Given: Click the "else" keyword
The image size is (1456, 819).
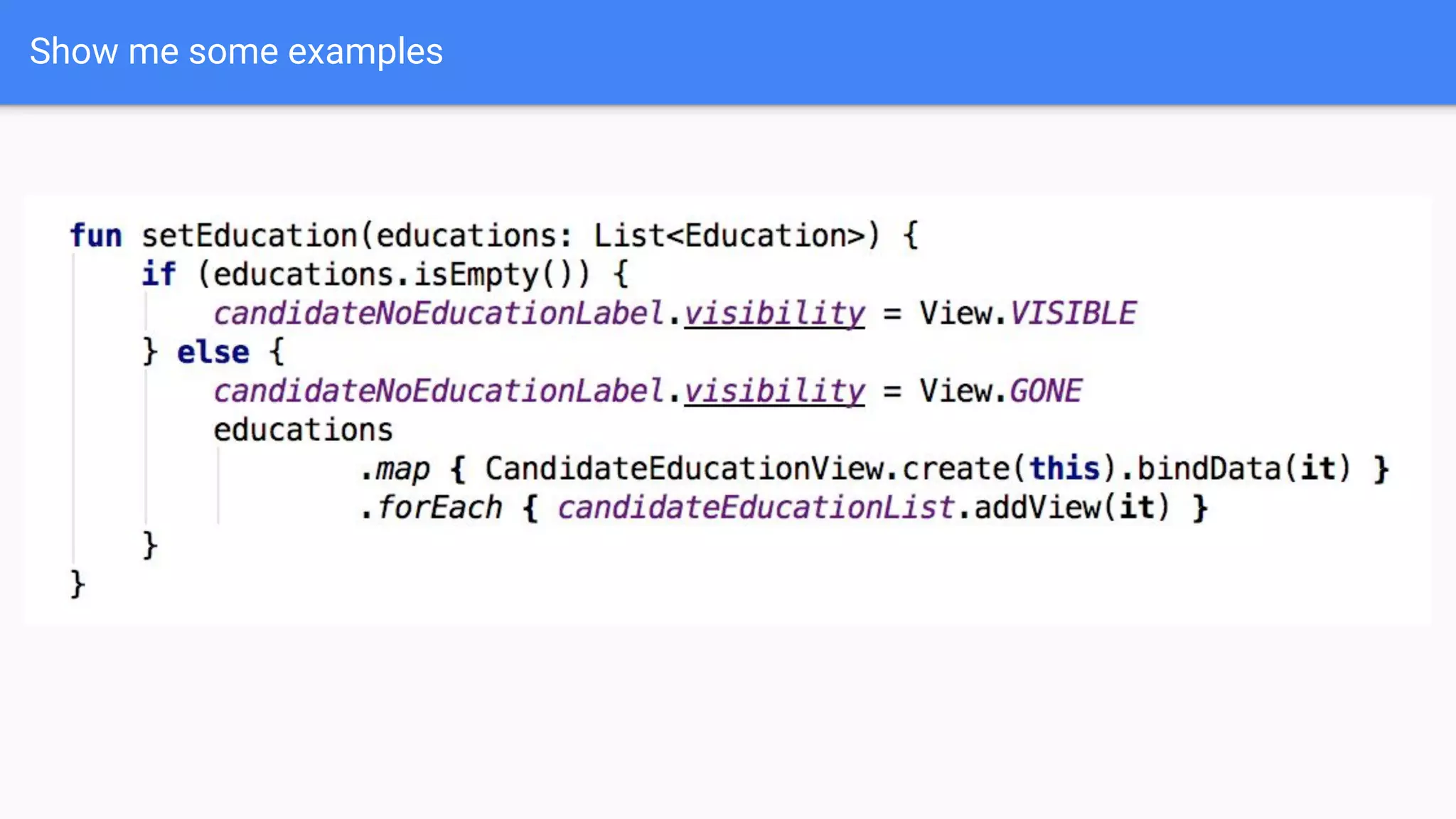Looking at the screenshot, I should [213, 353].
